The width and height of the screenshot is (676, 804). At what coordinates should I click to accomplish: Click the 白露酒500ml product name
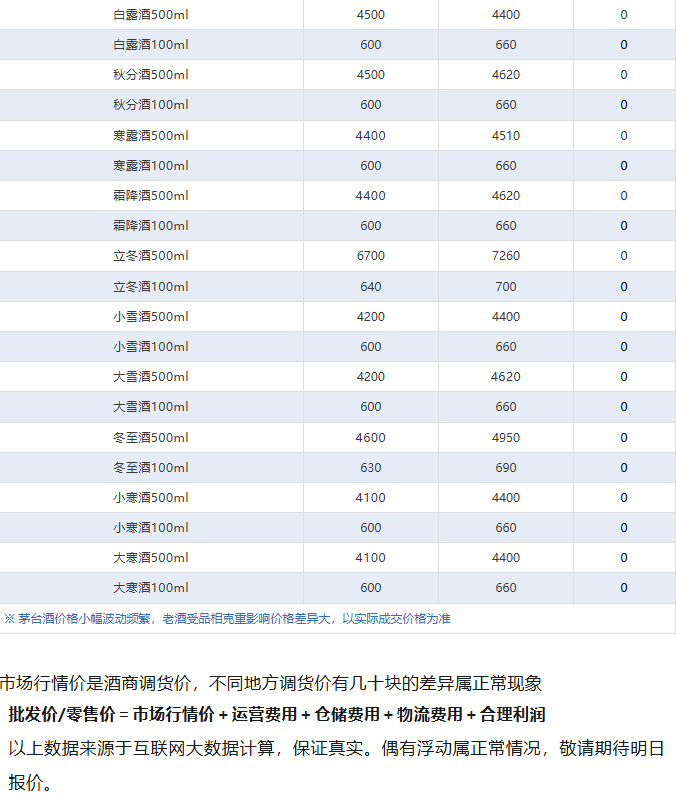point(151,15)
